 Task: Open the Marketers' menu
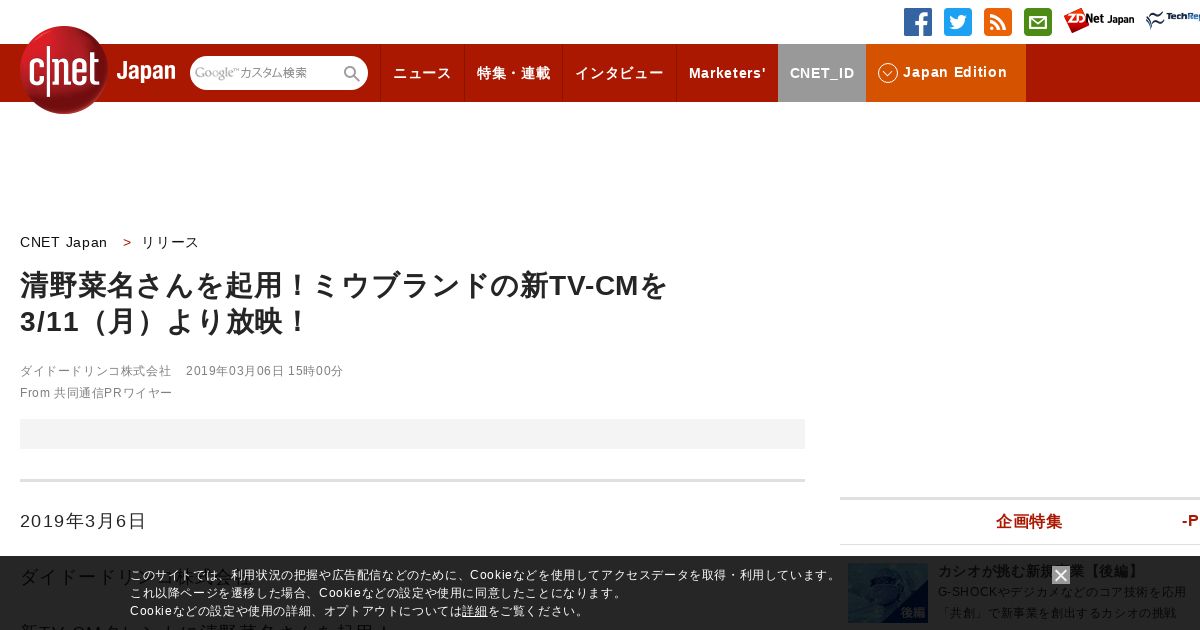pos(727,73)
